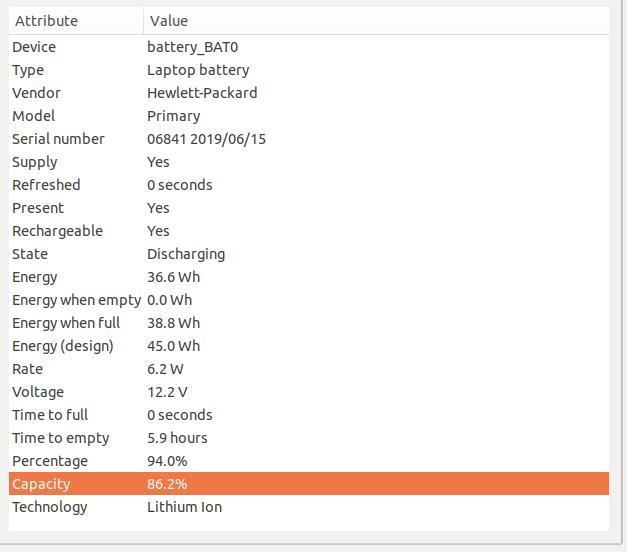627x552 pixels.
Task: Select the Technology Lithium Ion row
Action: [x=309, y=507]
